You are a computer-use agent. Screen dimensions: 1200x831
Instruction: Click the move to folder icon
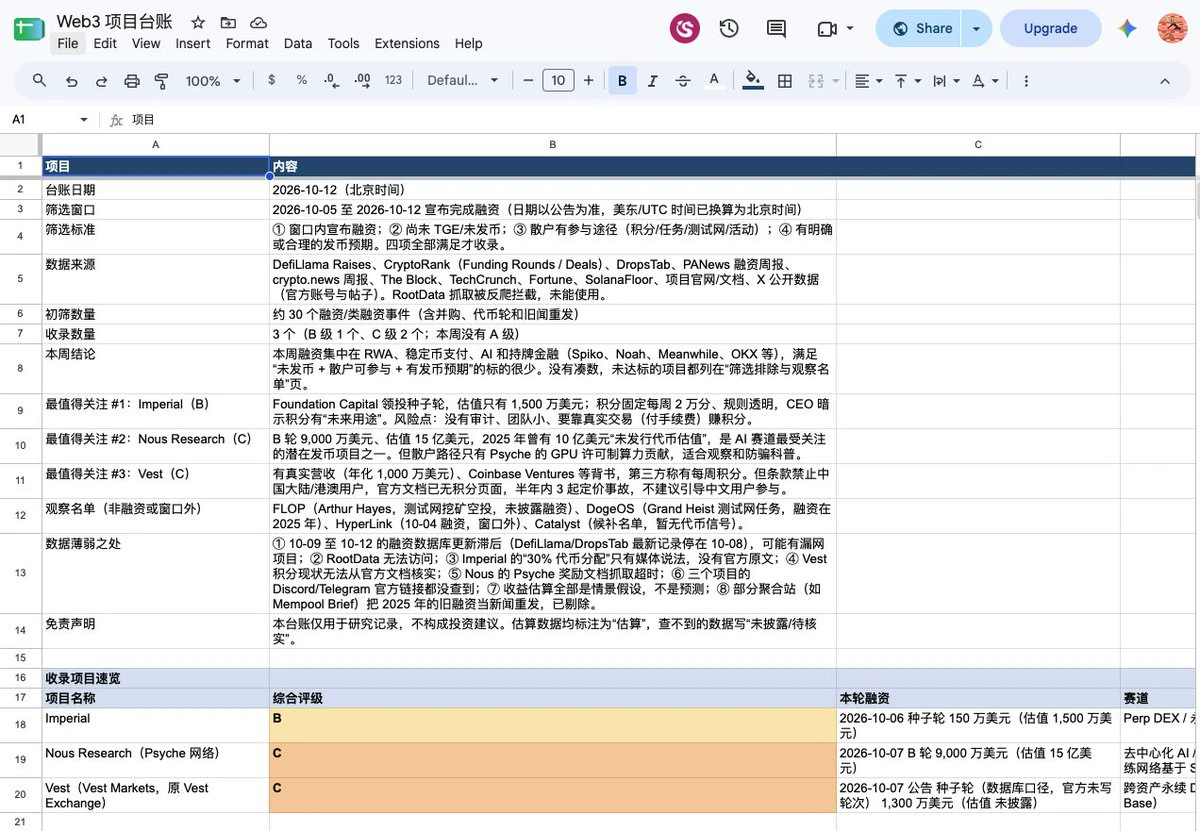[228, 22]
